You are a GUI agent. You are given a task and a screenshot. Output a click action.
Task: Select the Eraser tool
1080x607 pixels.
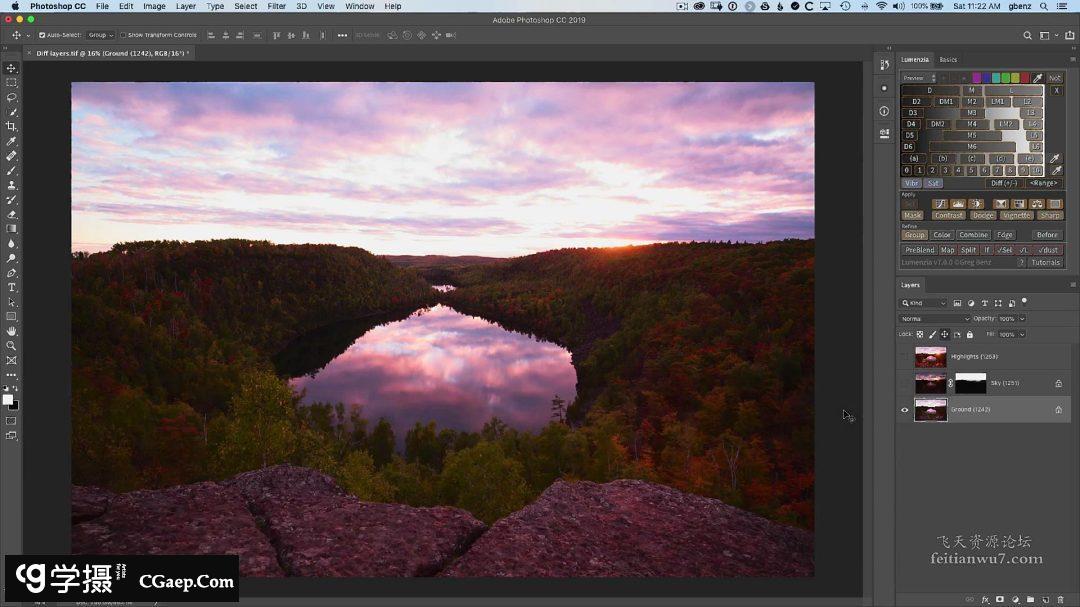point(12,214)
